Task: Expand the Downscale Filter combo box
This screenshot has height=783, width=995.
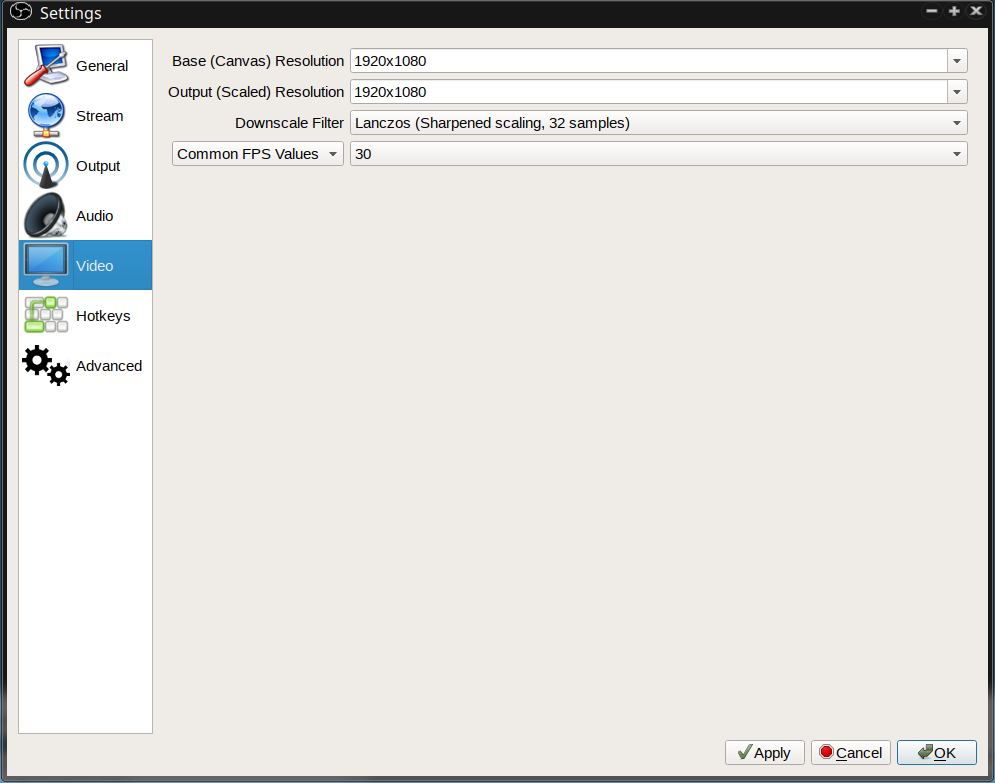Action: click(658, 123)
